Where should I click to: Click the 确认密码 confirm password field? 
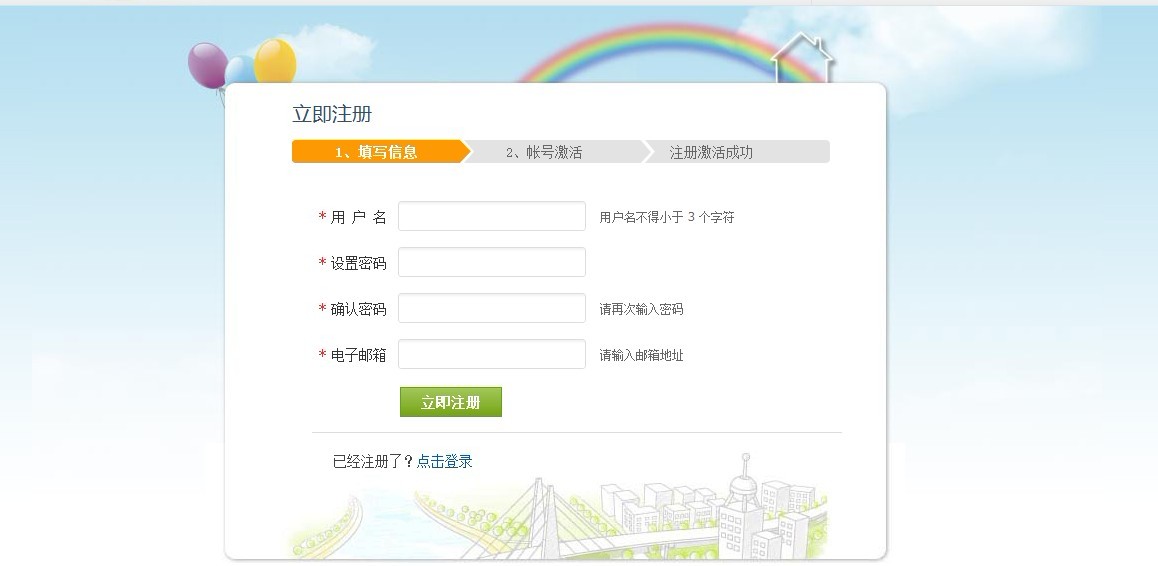(491, 308)
